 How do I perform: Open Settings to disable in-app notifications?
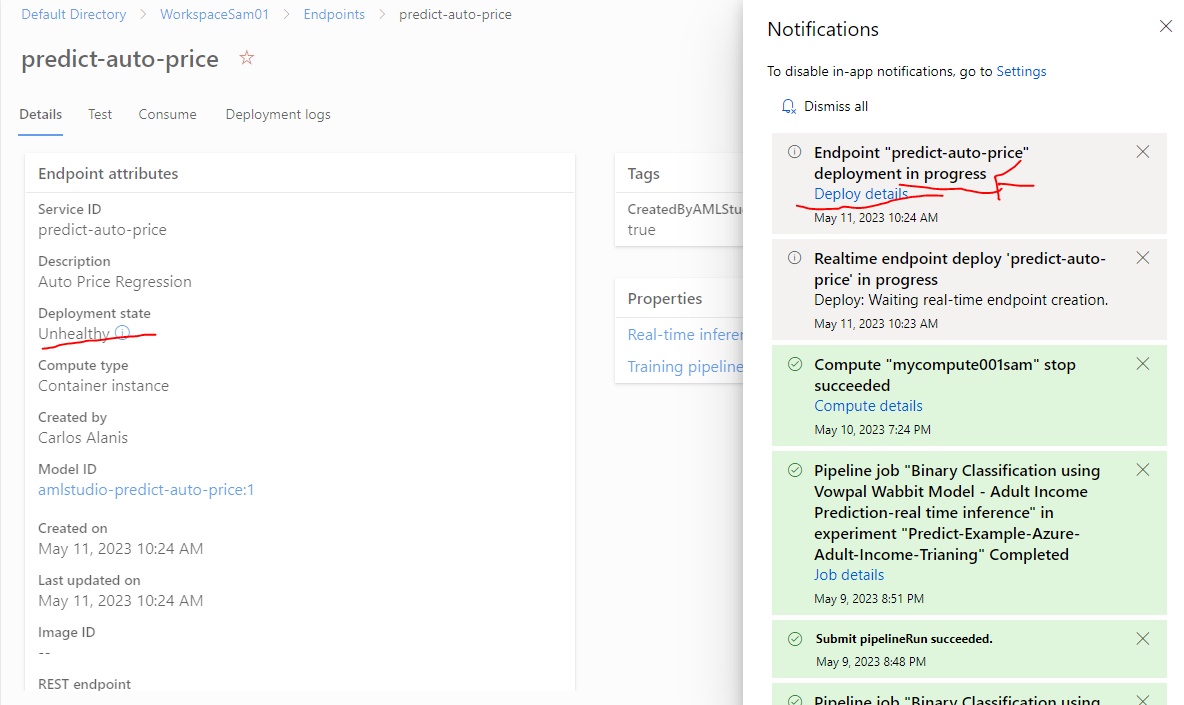click(1021, 71)
